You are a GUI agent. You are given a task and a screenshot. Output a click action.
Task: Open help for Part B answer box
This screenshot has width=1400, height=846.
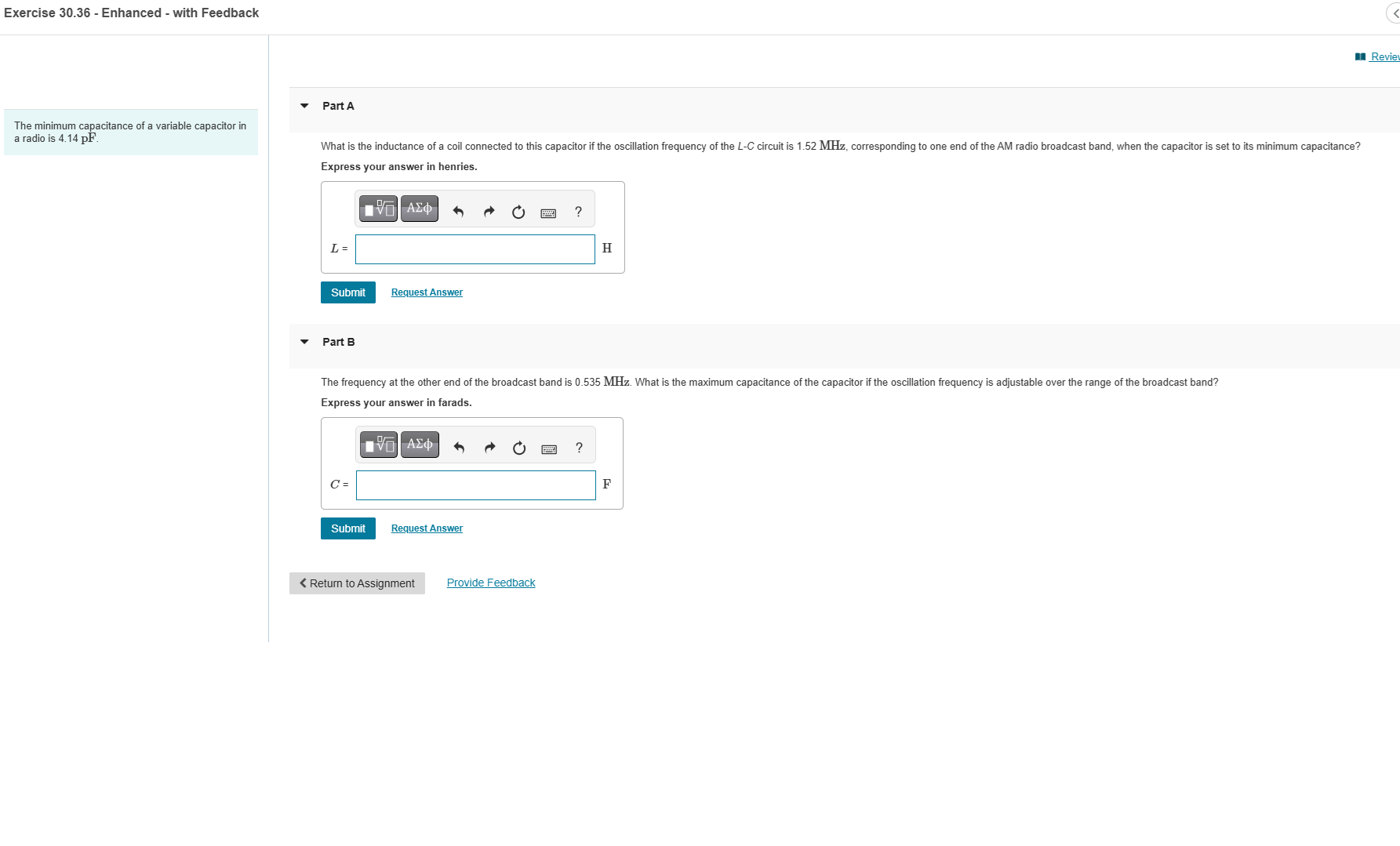(579, 448)
